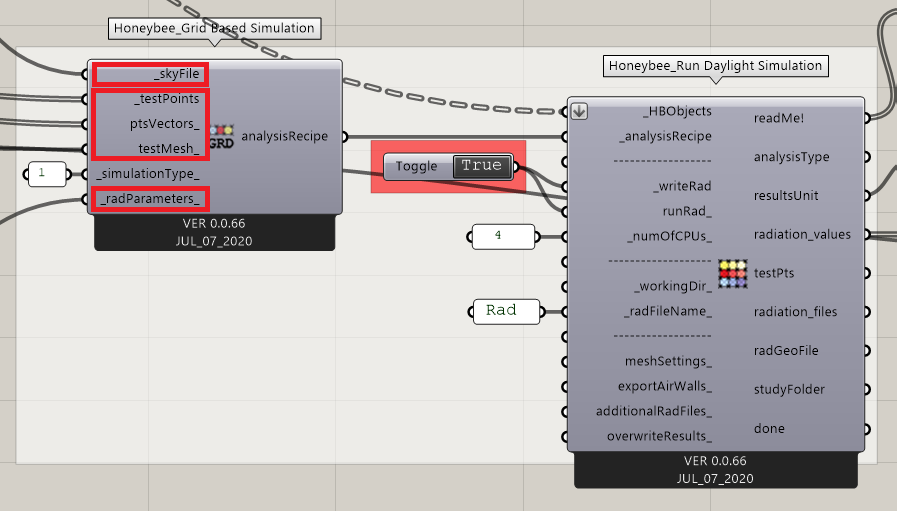This screenshot has width=897, height=511.
Task: Select the _HBObjects input
Action: coord(677,111)
